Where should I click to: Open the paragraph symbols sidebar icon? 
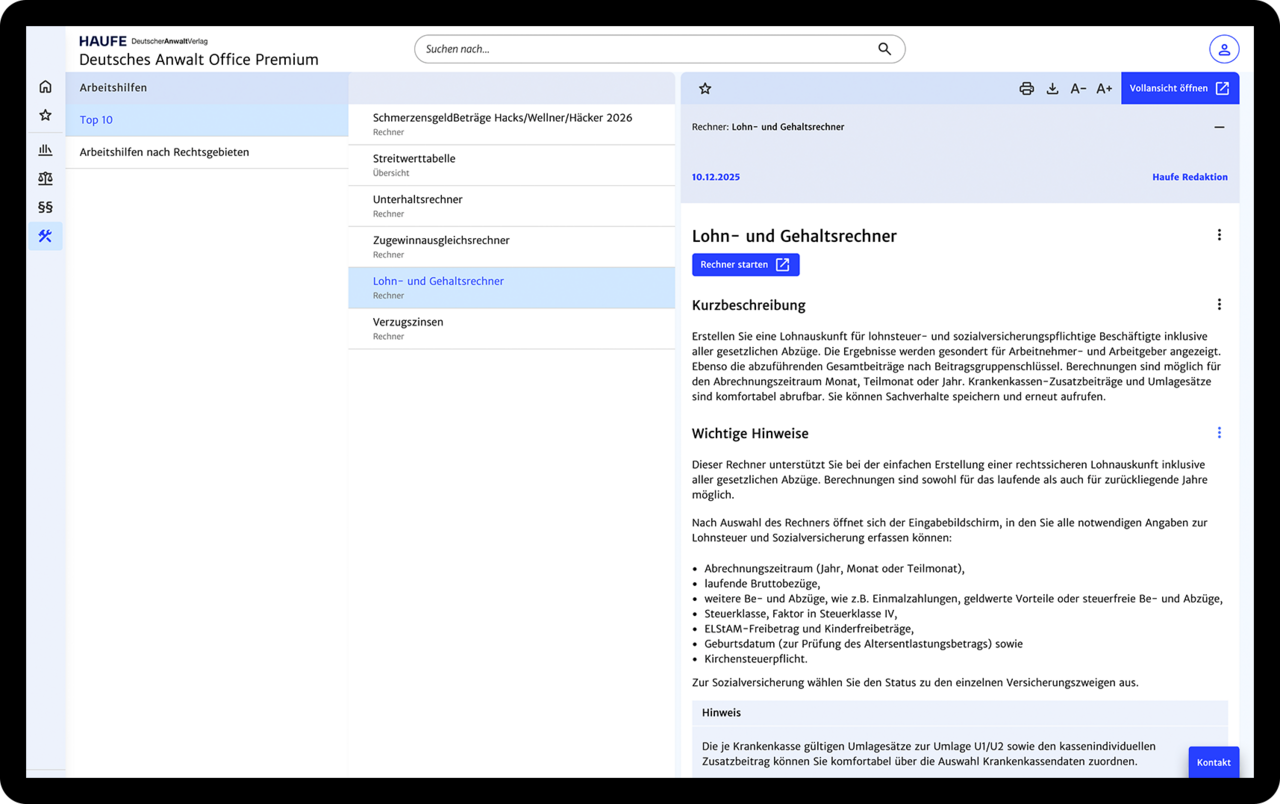point(45,207)
